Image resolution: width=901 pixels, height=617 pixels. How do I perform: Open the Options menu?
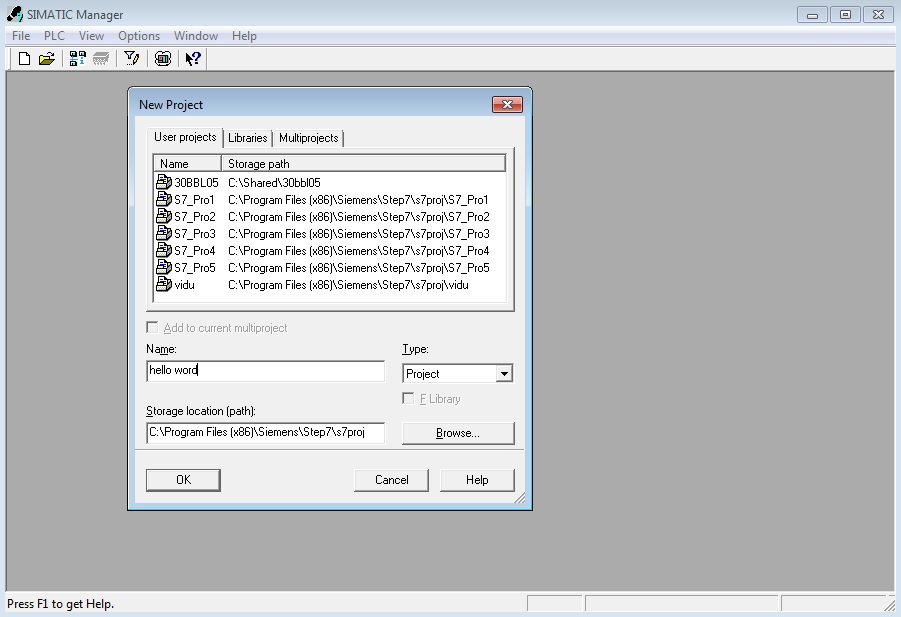139,36
